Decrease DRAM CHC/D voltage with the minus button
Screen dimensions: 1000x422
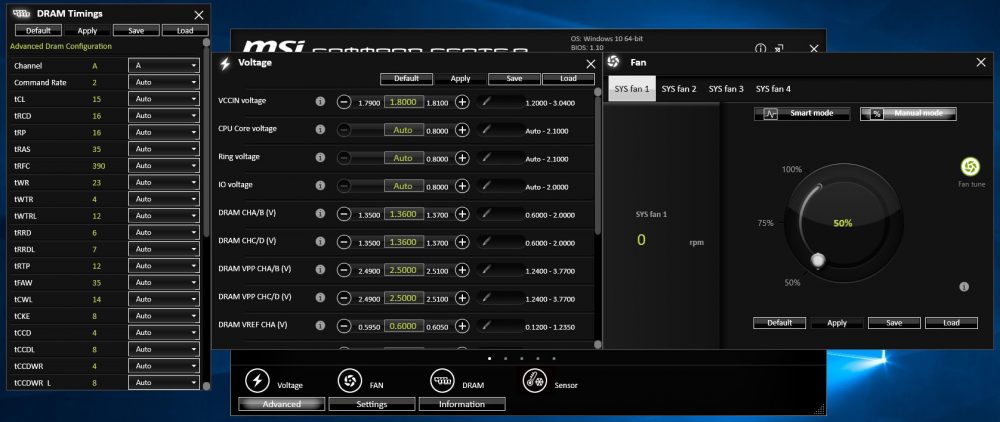point(344,242)
